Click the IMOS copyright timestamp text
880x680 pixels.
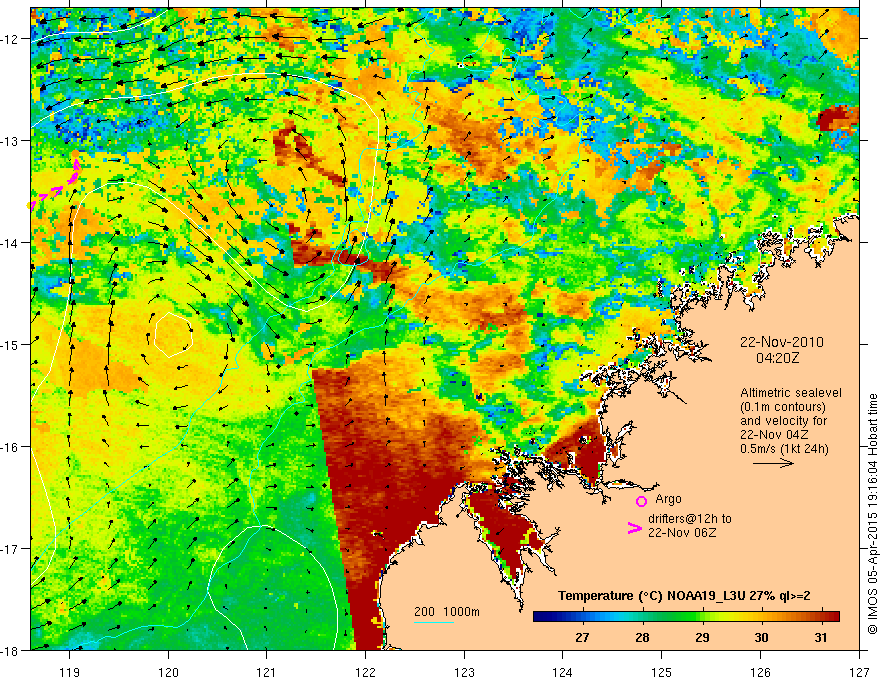872,514
